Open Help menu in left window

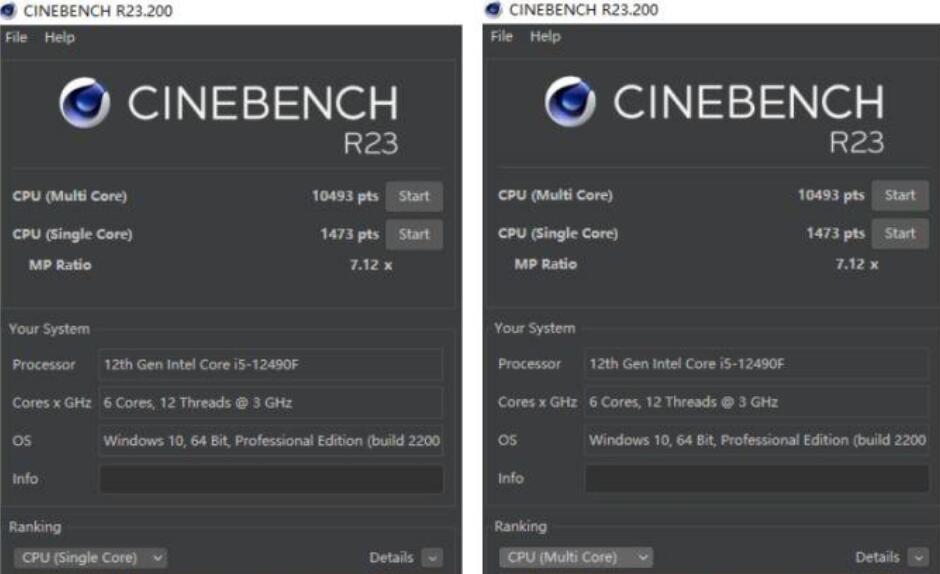click(x=59, y=37)
